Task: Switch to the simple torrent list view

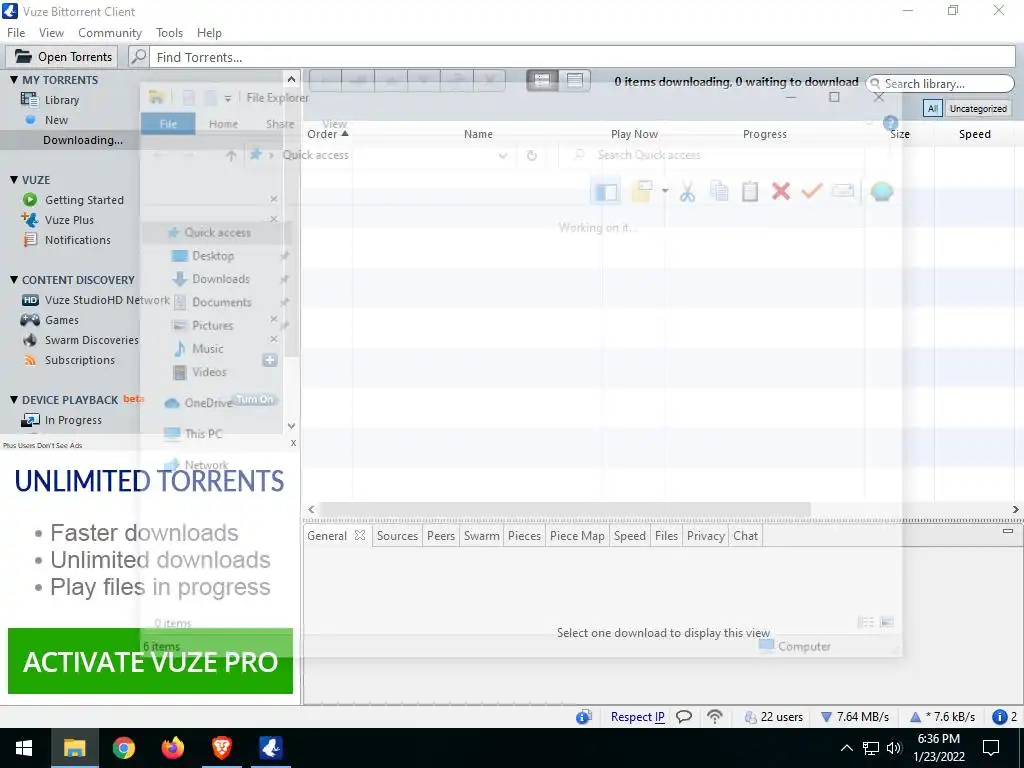Action: click(x=542, y=80)
